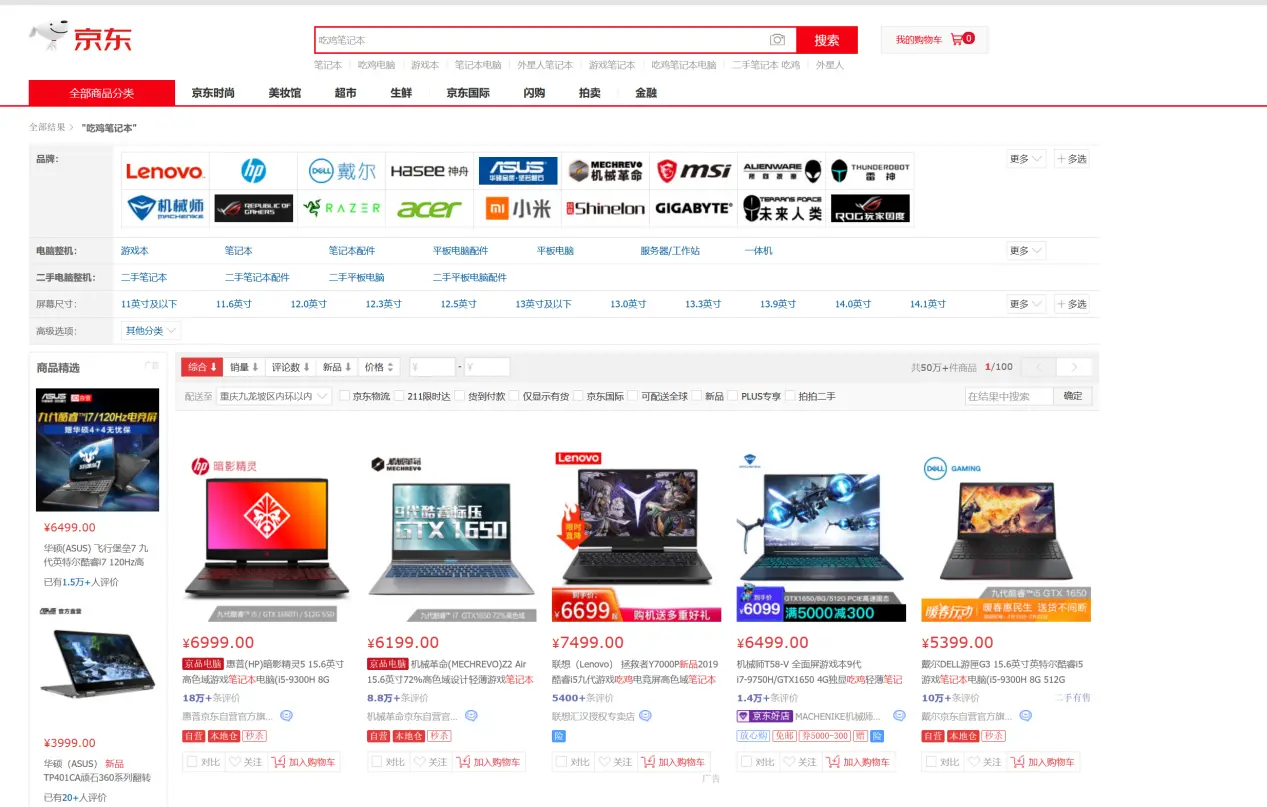The width and height of the screenshot is (1267, 807).
Task: Follow the ¥6999 HP laptop (关注)
Action: [x=245, y=762]
